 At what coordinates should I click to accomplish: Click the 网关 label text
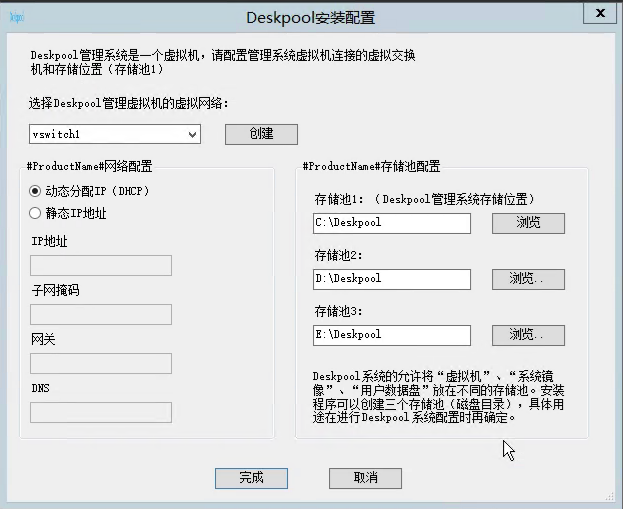click(x=43, y=339)
